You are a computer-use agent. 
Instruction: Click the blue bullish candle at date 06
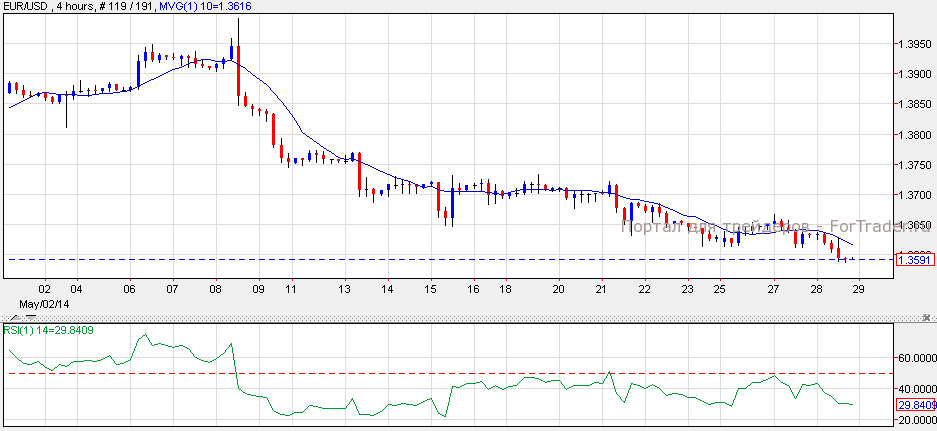[x=138, y=71]
